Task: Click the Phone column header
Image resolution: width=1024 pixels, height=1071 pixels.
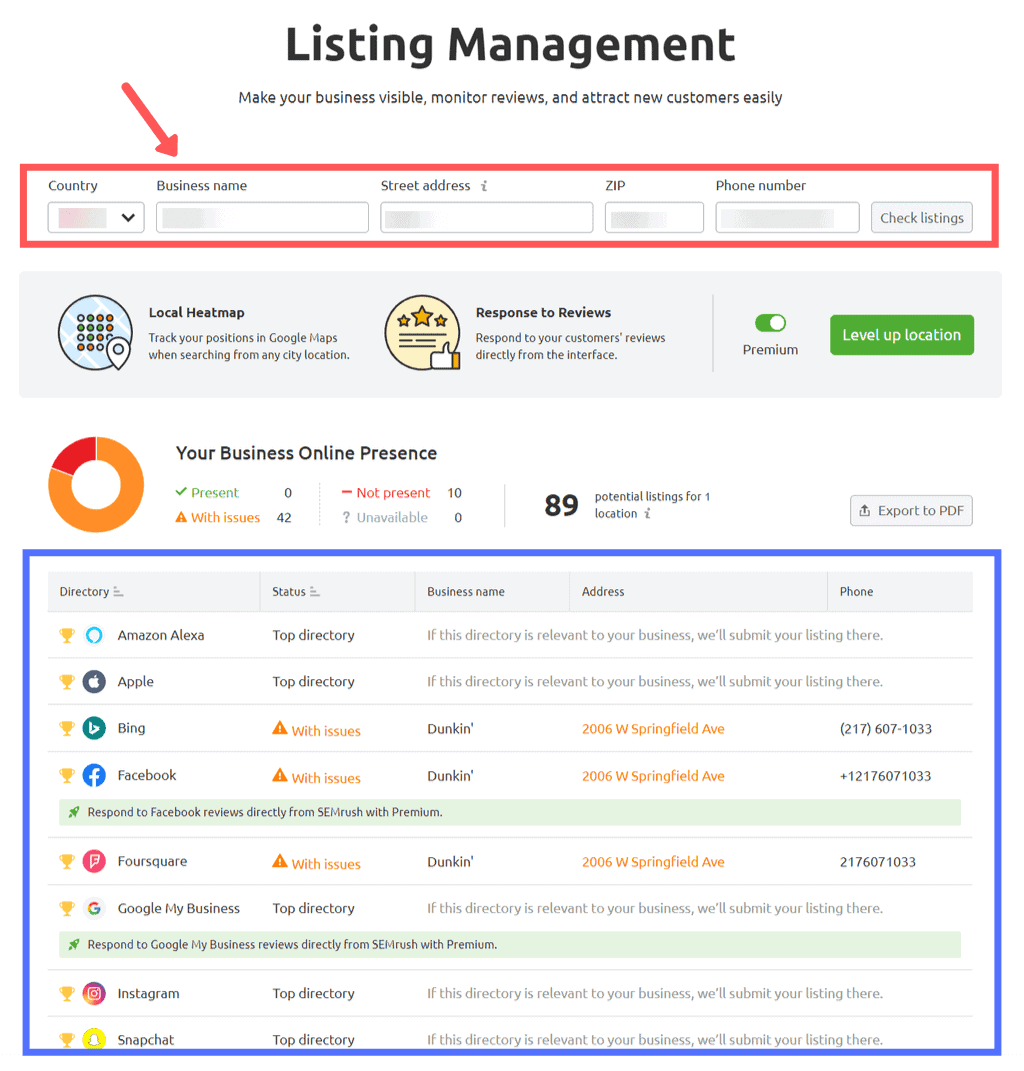Action: pos(857,592)
